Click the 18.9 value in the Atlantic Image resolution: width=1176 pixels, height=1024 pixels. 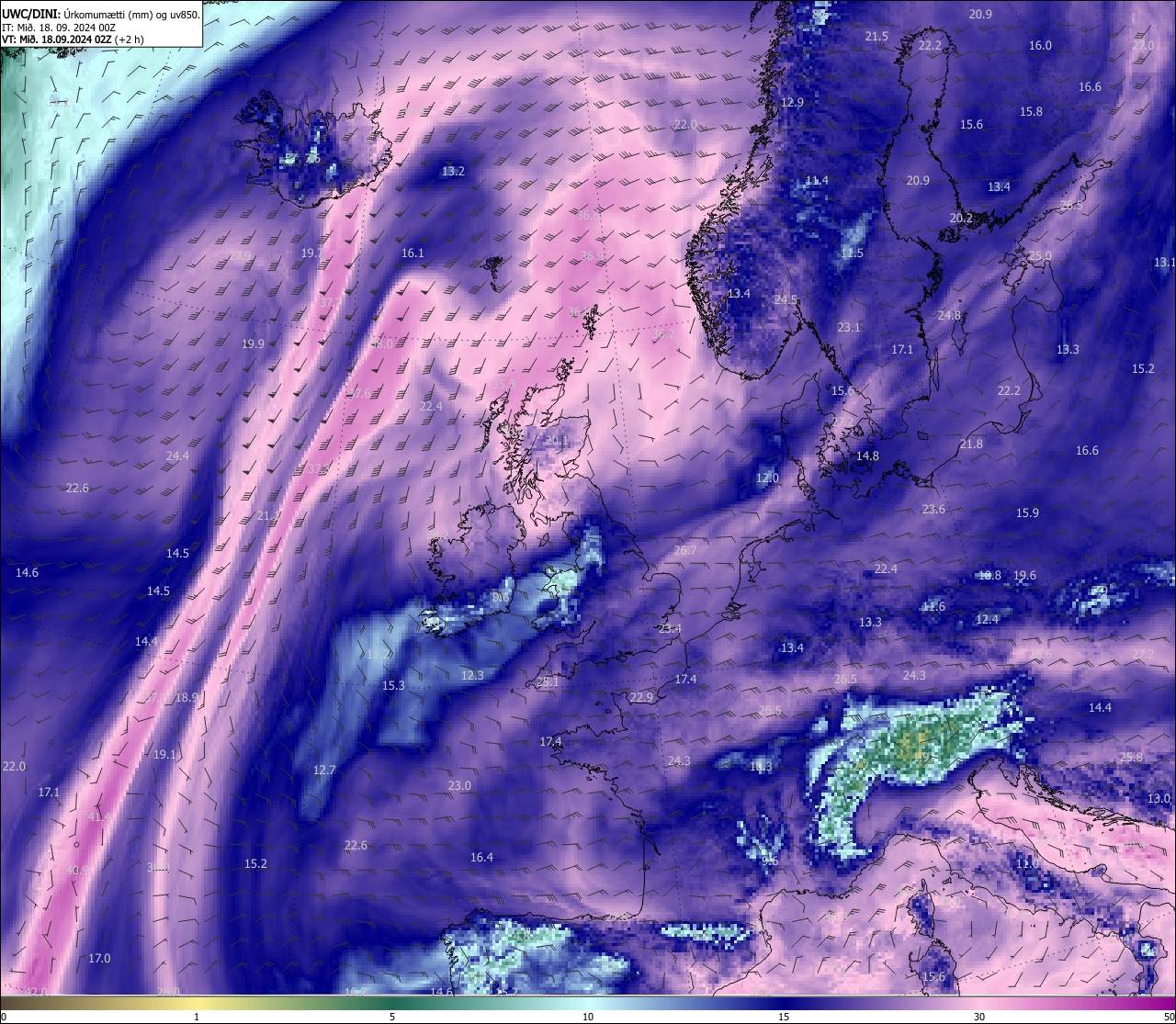tap(187, 698)
